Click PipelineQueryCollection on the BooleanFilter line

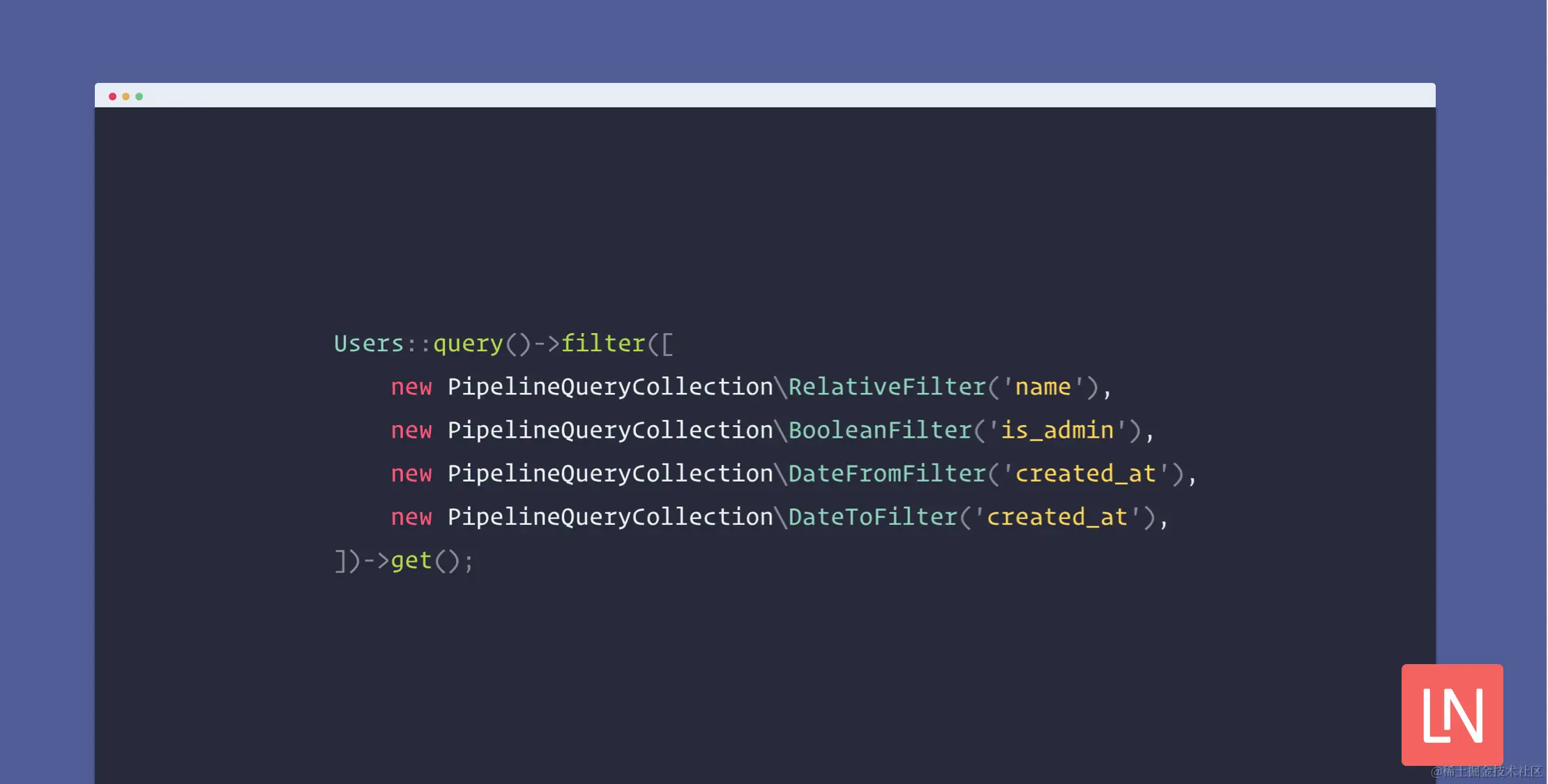pyautogui.click(x=610, y=431)
